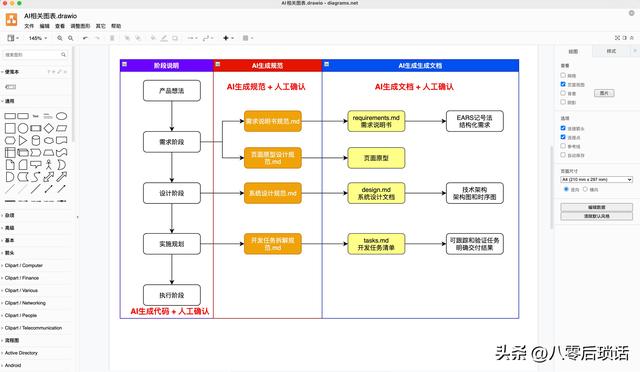
Task: Click the 清除默认风格 button
Action: click(597, 216)
